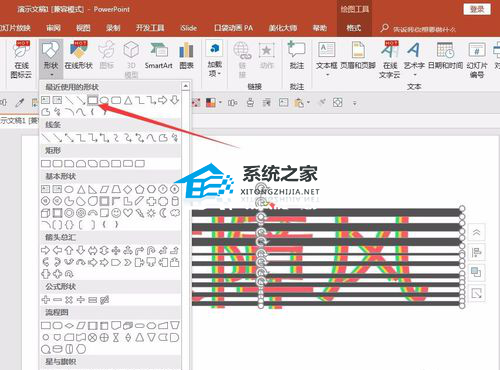The height and width of the screenshot is (370, 500).
Task: Choose the smiley face shape
Action: pos(116,213)
